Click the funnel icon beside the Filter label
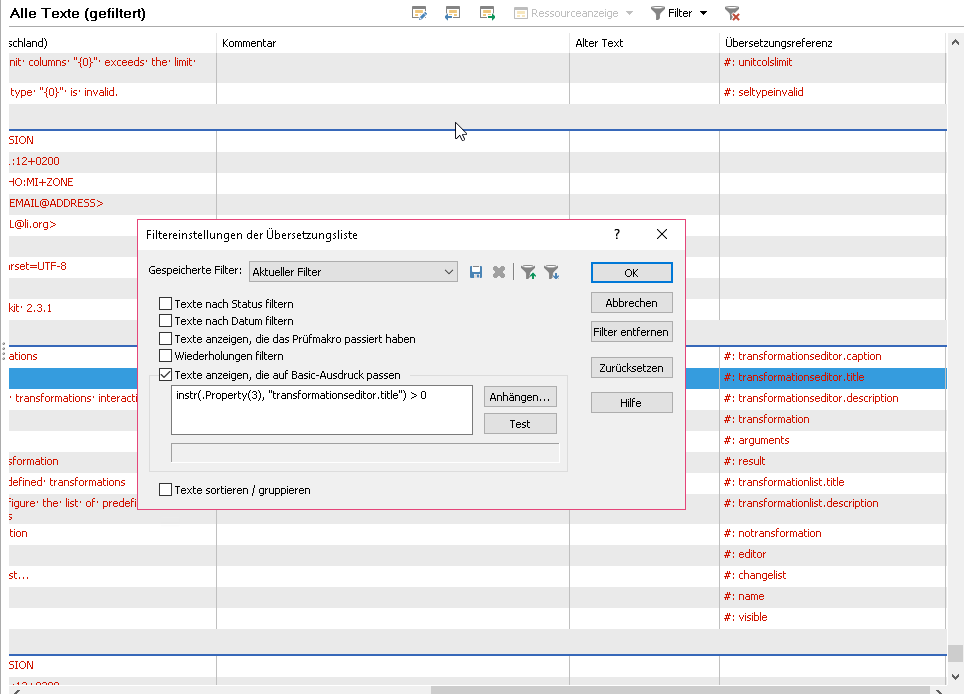This screenshot has width=967, height=694. 658,12
